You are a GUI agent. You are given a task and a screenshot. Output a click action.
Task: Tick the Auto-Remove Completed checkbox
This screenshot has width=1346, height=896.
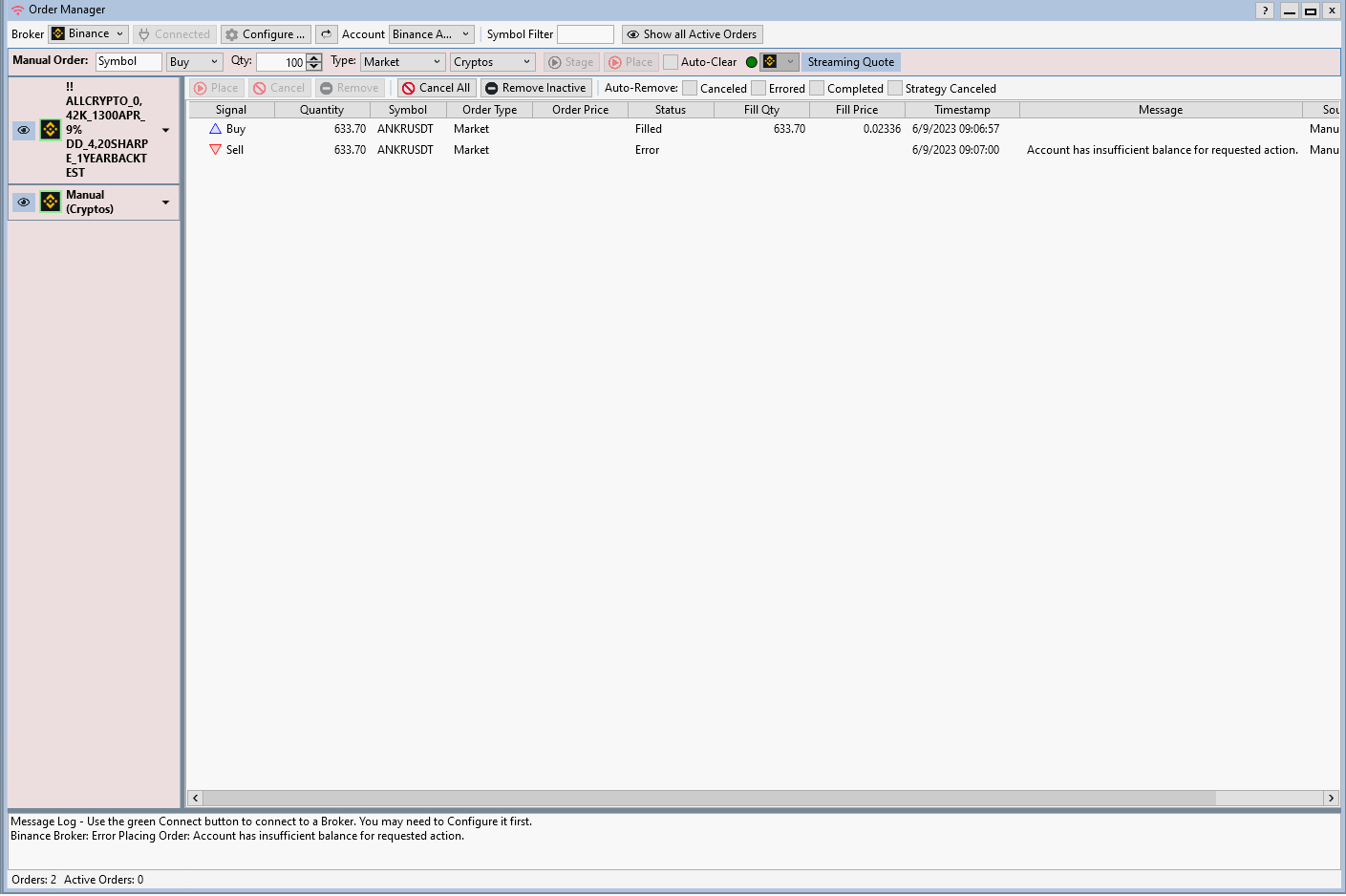[x=817, y=89]
